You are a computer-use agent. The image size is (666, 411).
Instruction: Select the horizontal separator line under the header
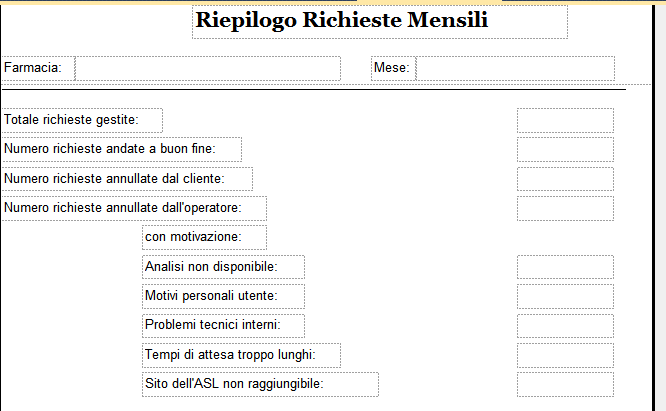[314, 90]
